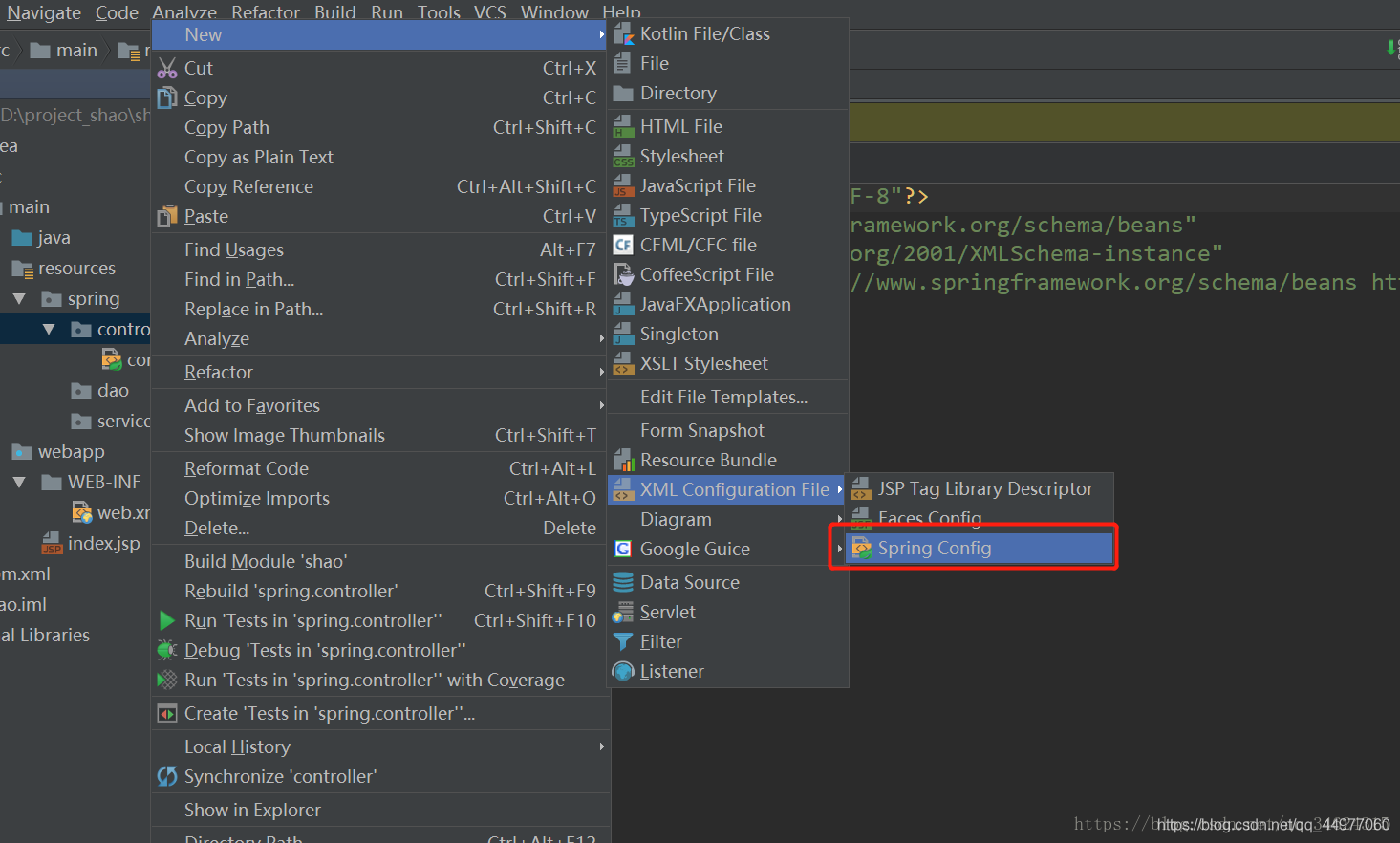This screenshot has width=1400, height=843.
Task: Click the Singleton template icon
Action: pyautogui.click(x=623, y=334)
